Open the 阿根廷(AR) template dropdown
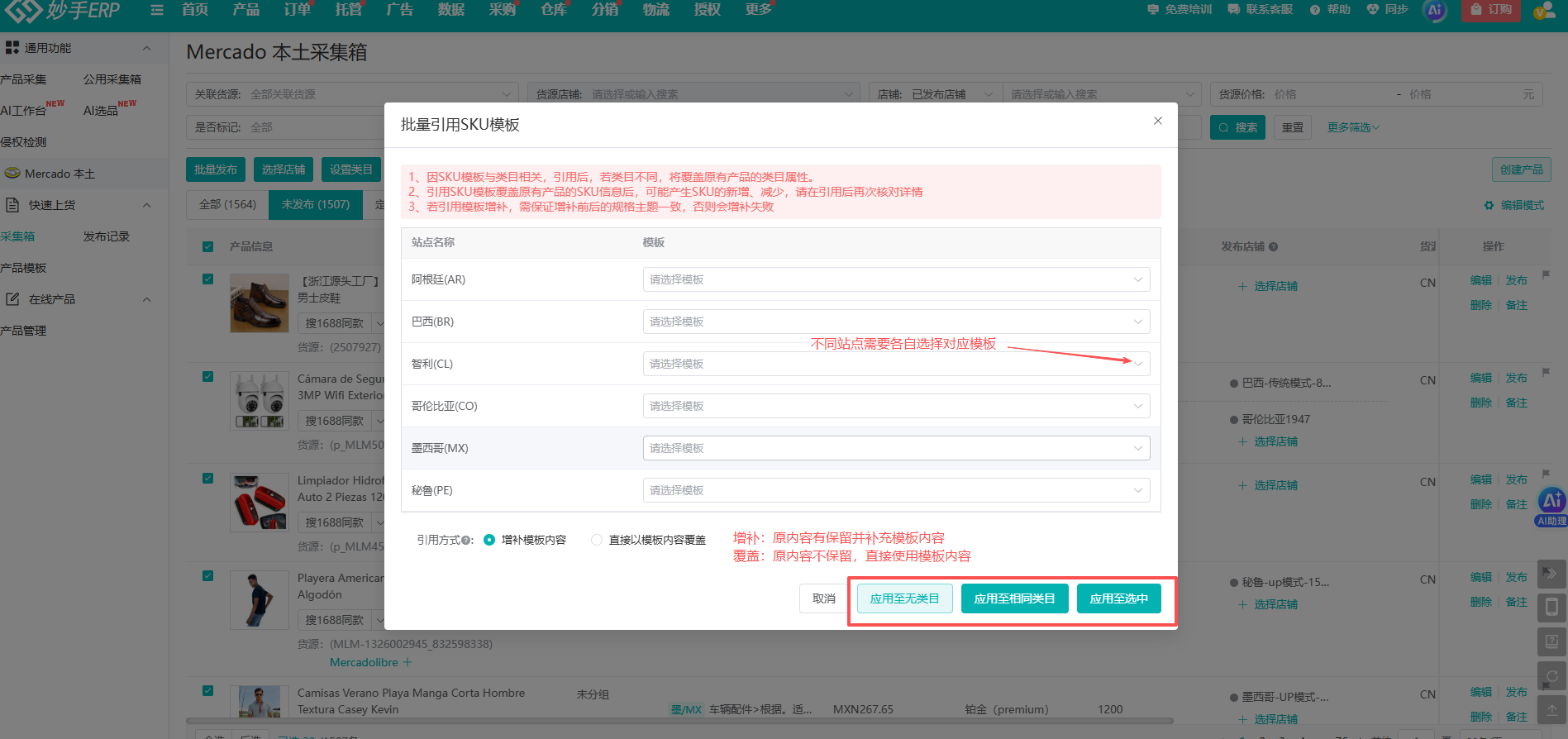Image resolution: width=1568 pixels, height=739 pixels. pyautogui.click(x=896, y=279)
